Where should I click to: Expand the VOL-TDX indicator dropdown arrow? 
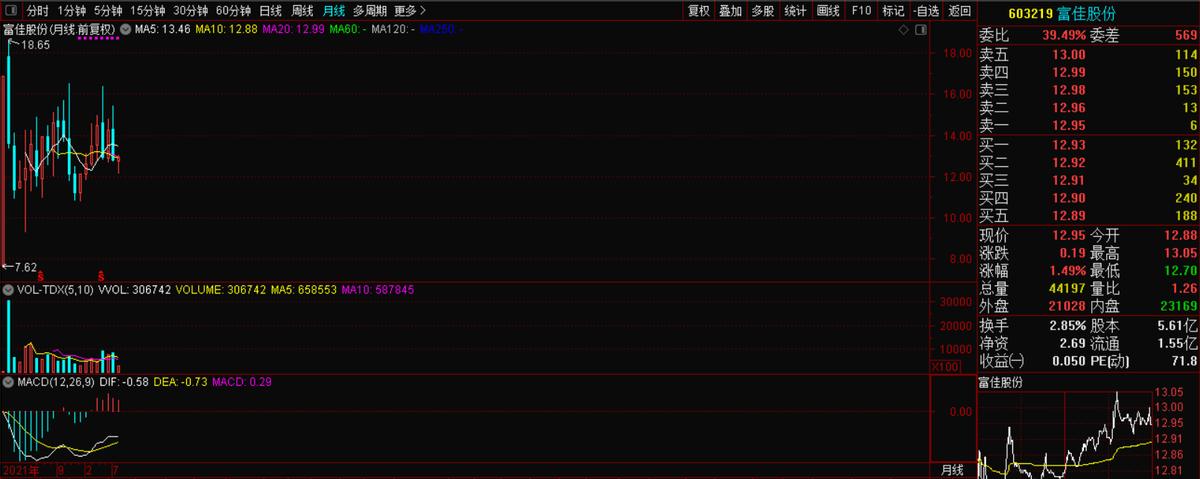(6, 289)
